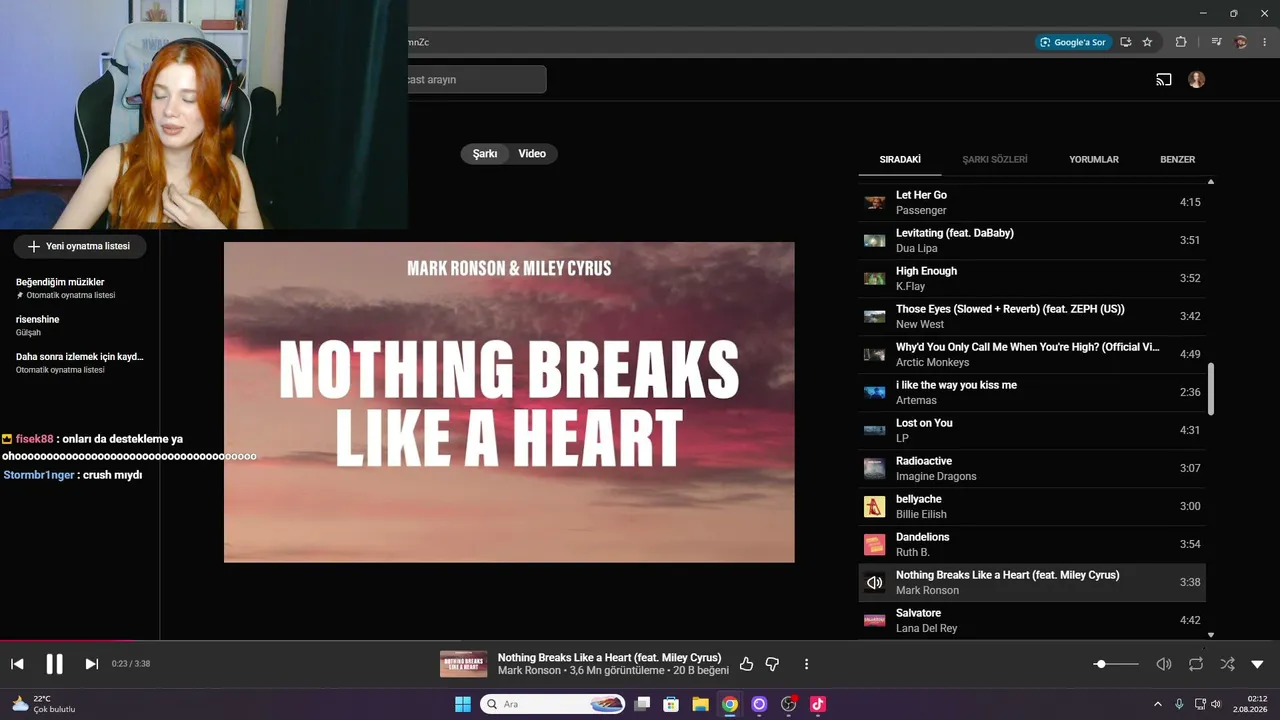Select the SIRADAKİ tab
The image size is (1280, 720).
coord(900,159)
